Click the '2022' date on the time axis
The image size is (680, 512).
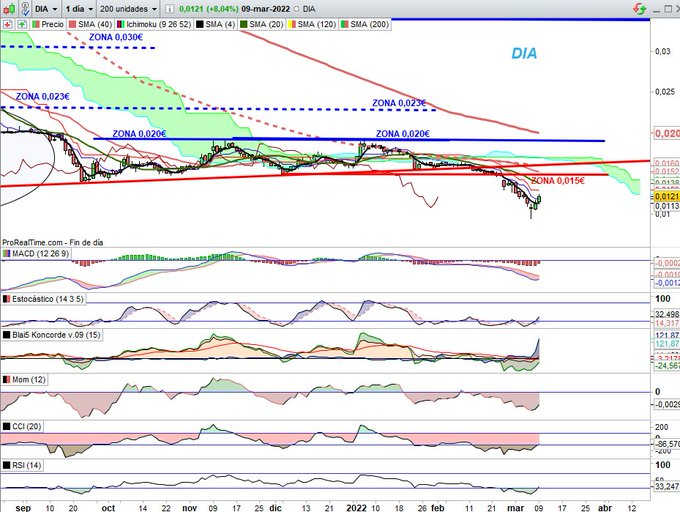pyautogui.click(x=356, y=508)
